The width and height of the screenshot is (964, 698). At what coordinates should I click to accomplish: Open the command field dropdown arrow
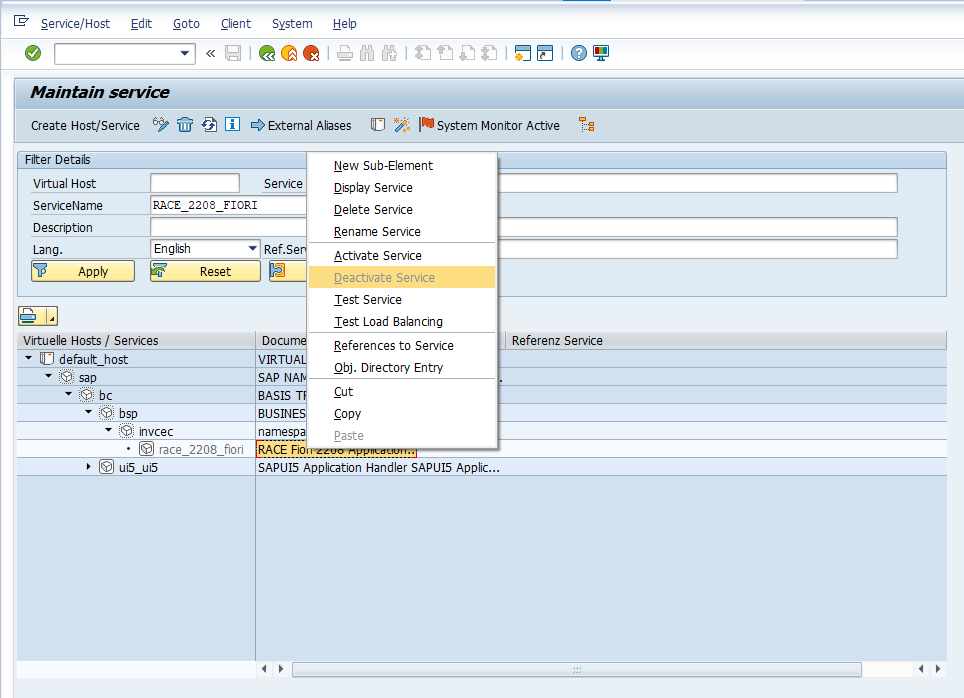pos(185,53)
